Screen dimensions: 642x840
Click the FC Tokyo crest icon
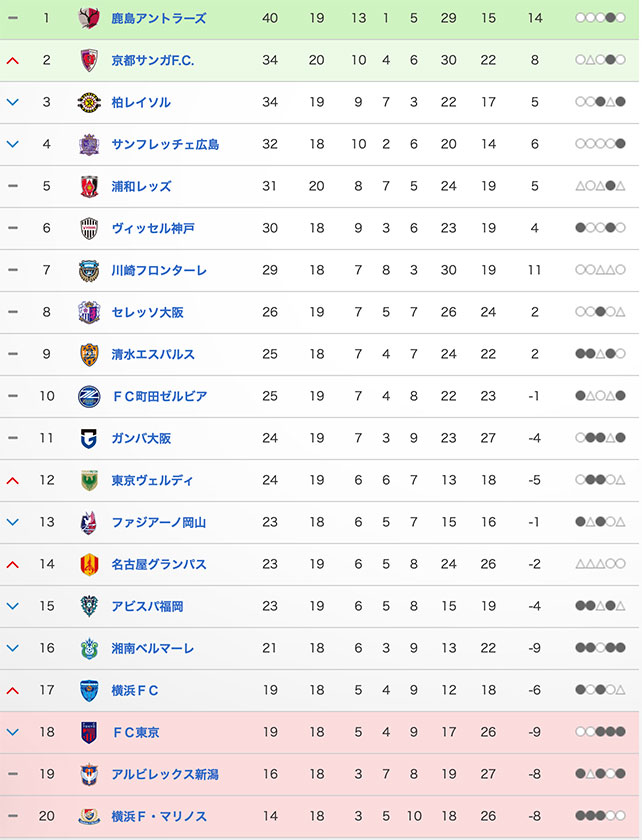(89, 732)
